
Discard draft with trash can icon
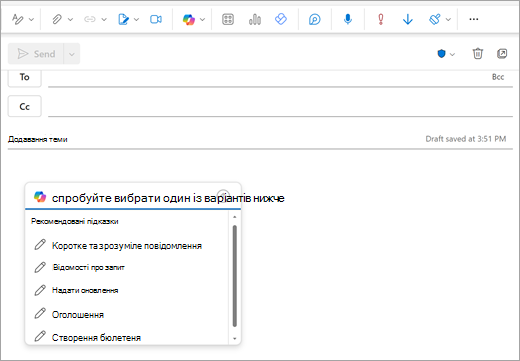pyautogui.click(x=478, y=53)
